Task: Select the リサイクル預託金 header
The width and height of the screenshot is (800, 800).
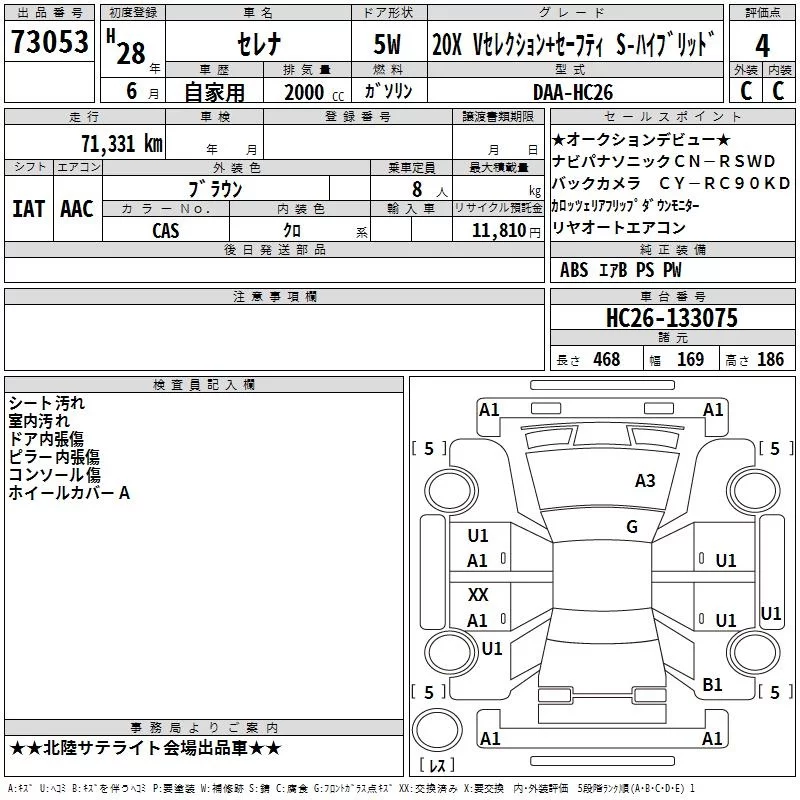Action: [498, 208]
